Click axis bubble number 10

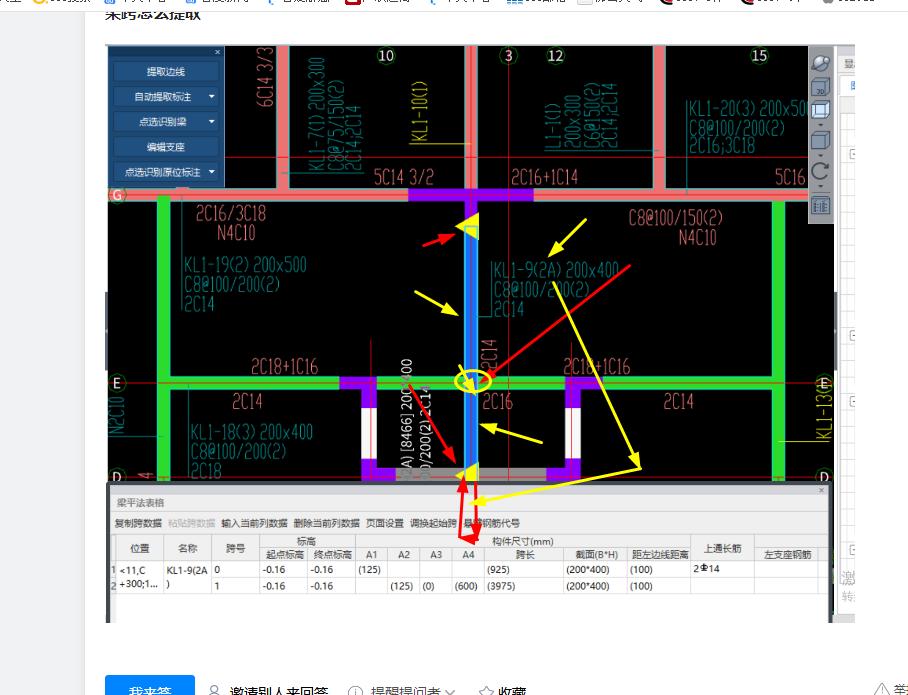[x=386, y=56]
